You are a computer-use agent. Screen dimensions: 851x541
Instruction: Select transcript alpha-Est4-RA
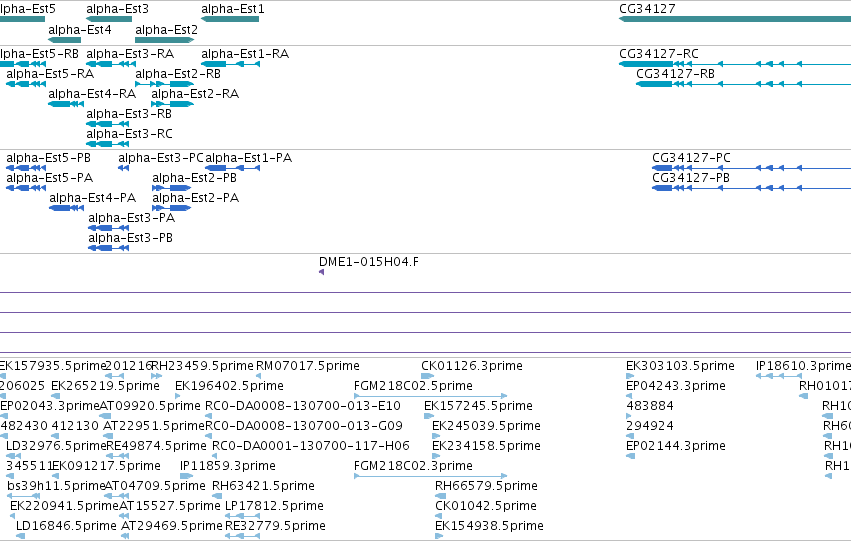[x=66, y=104]
